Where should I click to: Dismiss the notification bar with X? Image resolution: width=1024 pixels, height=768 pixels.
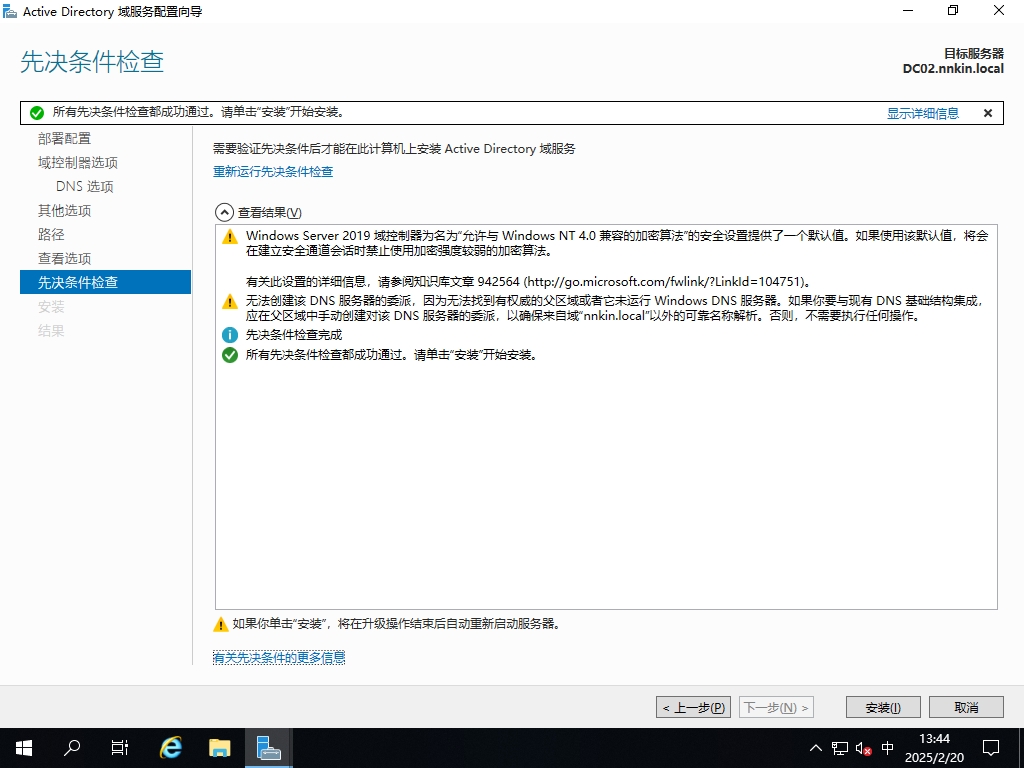pyautogui.click(x=988, y=113)
